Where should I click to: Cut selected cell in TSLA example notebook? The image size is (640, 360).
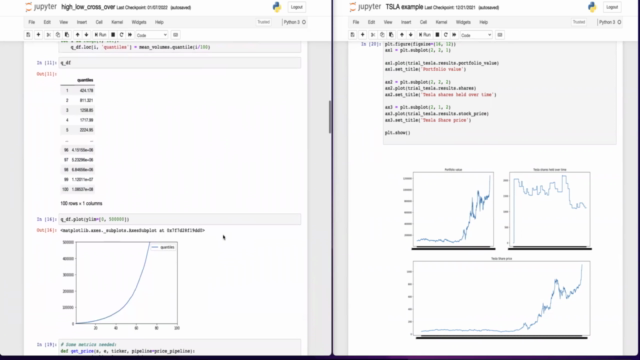[x=373, y=35]
